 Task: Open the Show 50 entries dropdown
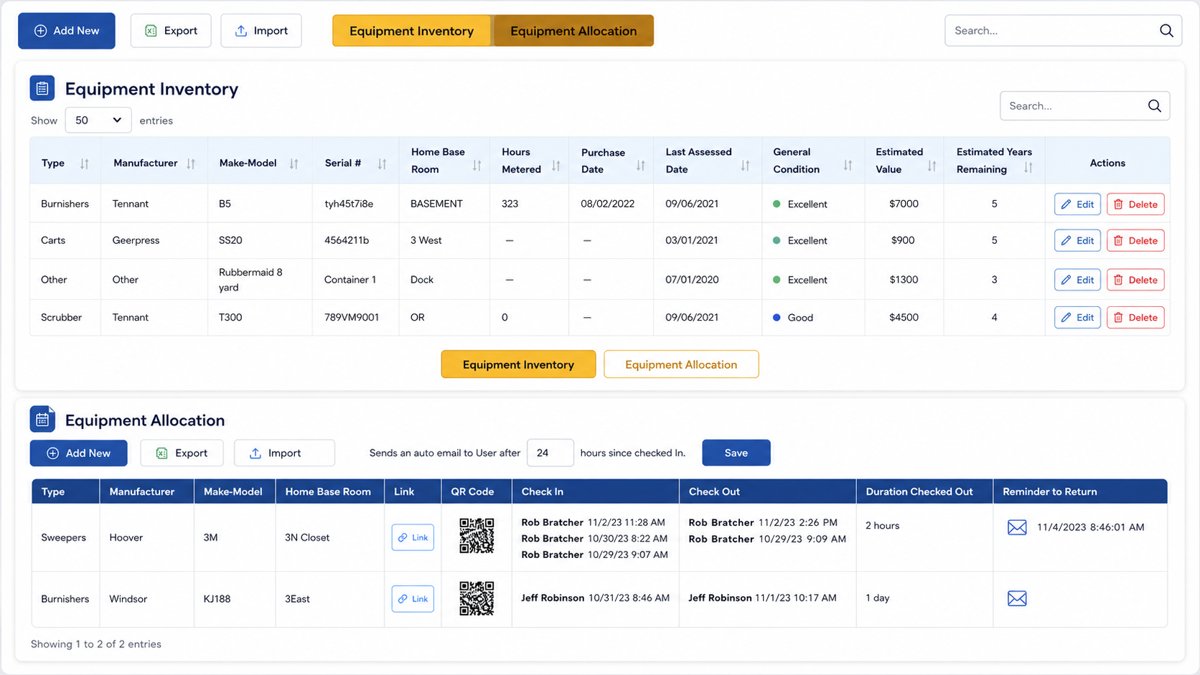[98, 120]
